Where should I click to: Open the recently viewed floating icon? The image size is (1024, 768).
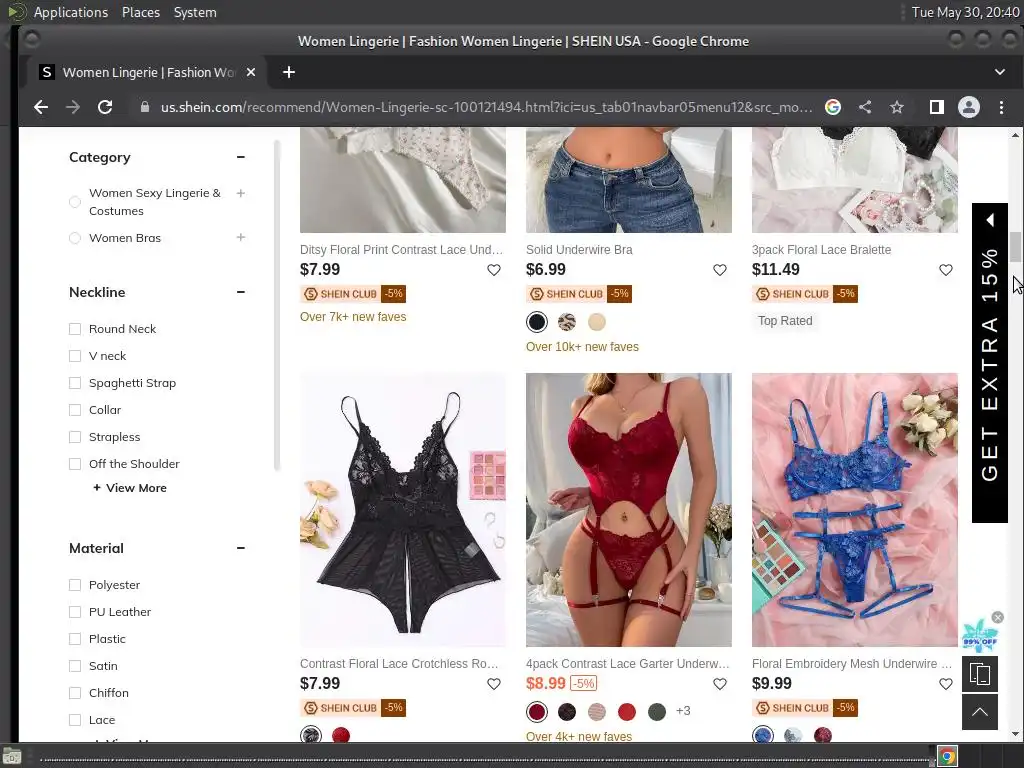click(980, 674)
